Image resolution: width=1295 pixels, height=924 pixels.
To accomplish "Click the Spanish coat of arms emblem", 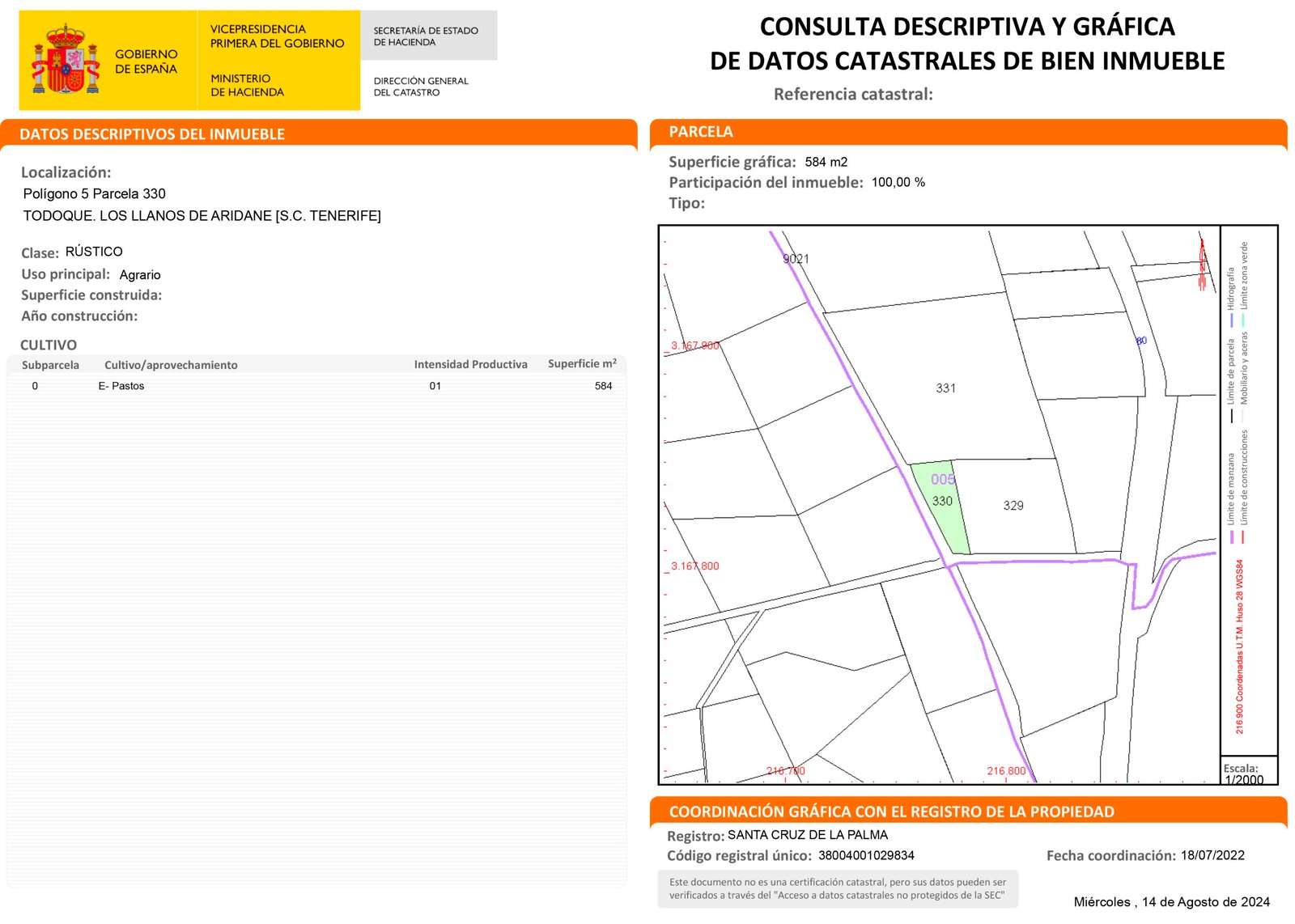I will 66,59.
